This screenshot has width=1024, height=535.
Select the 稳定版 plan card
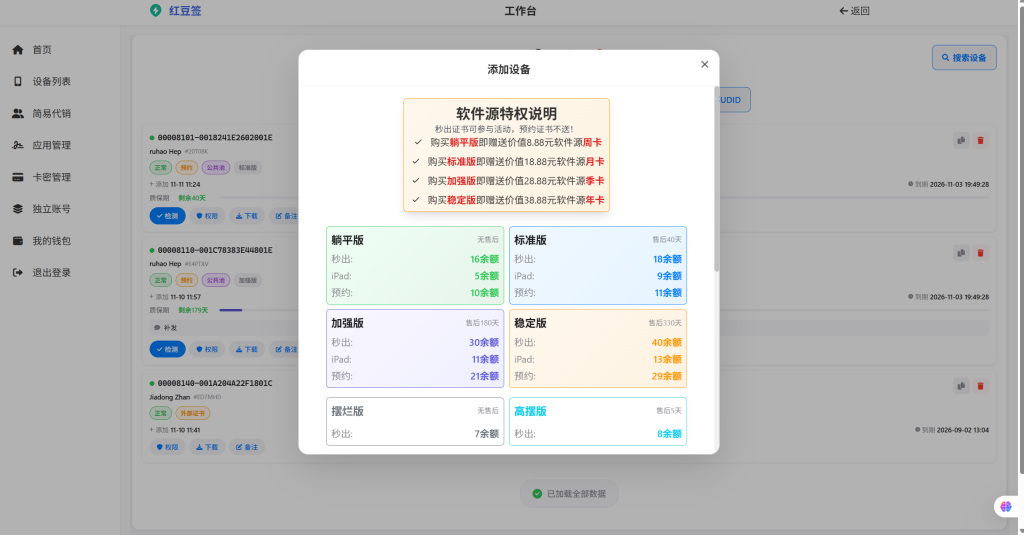pos(598,348)
